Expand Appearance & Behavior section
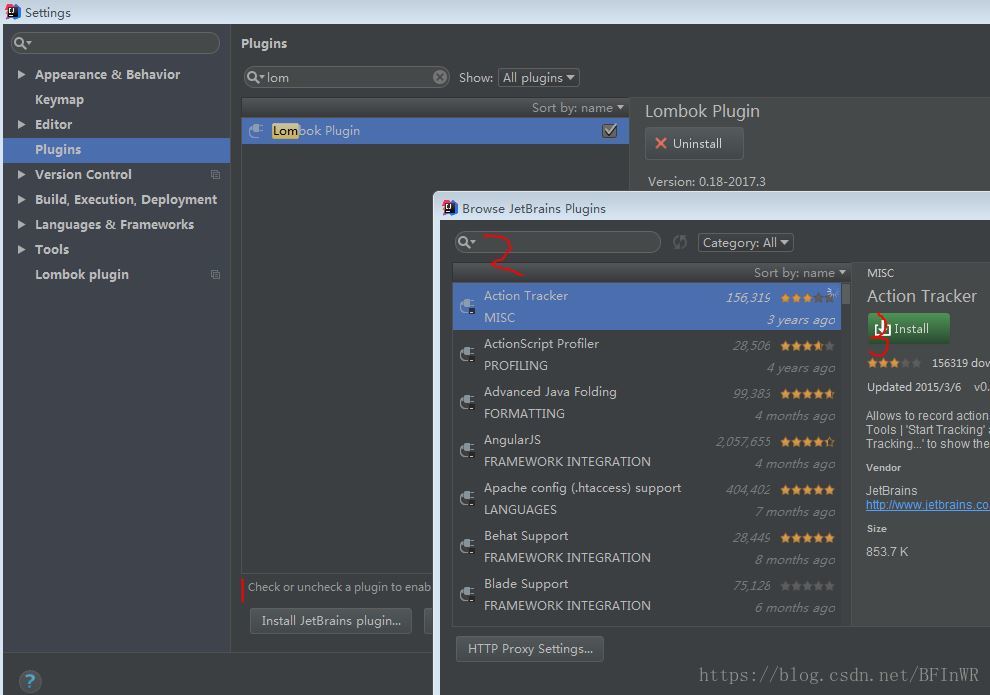Viewport: 990px width, 695px height. tap(21, 74)
